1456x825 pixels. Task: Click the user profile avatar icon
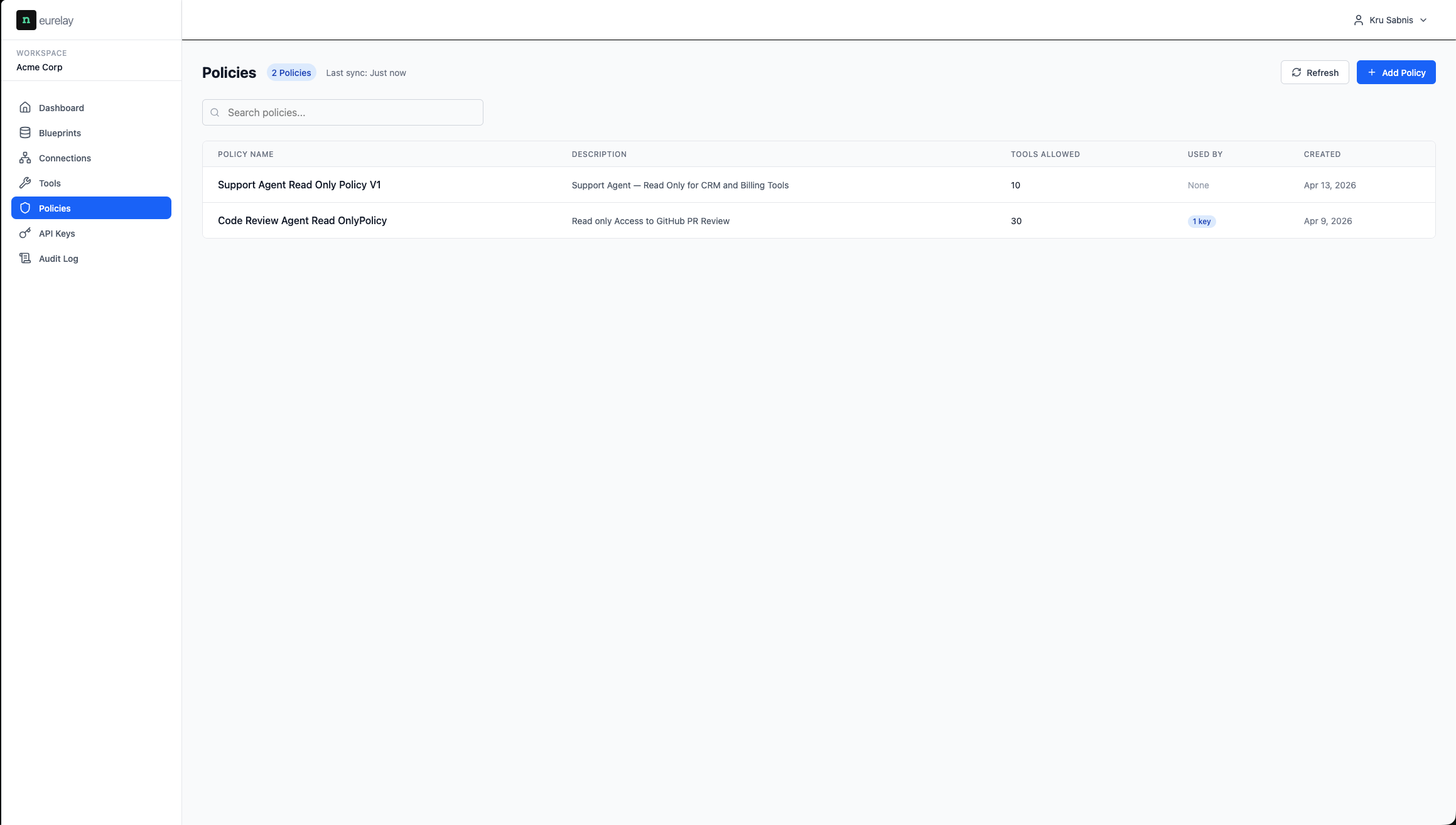coord(1358,20)
